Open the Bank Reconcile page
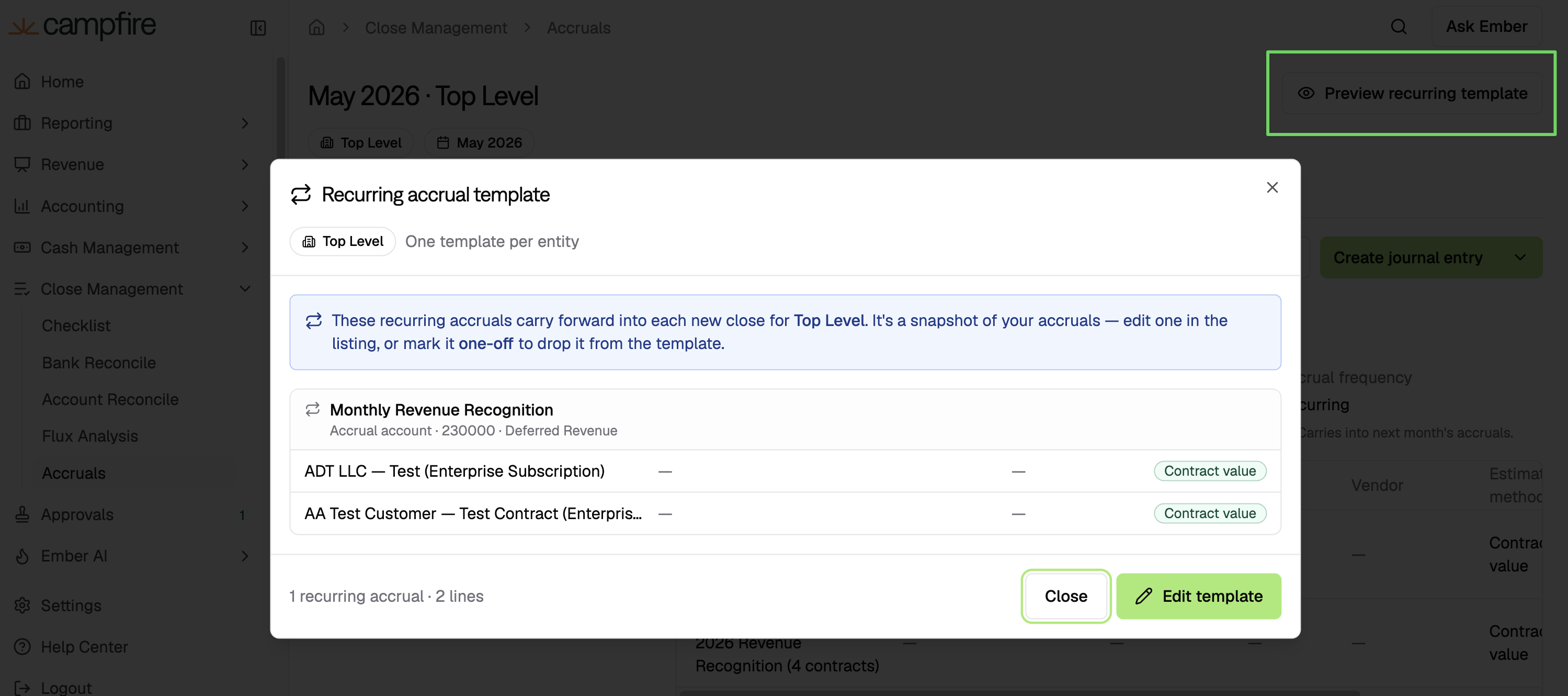The image size is (1568, 696). [99, 363]
